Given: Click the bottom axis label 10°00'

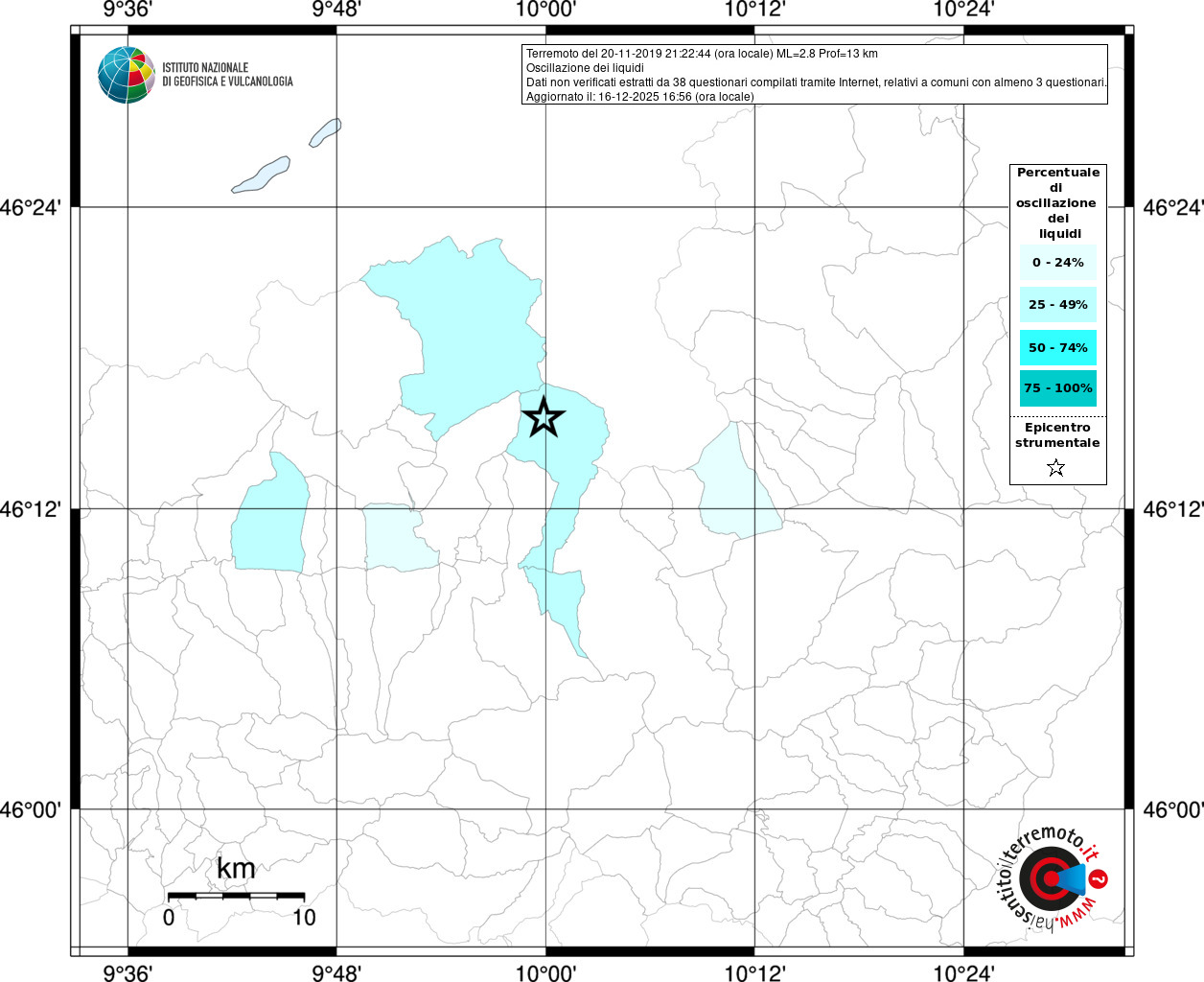Looking at the screenshot, I should point(545,973).
